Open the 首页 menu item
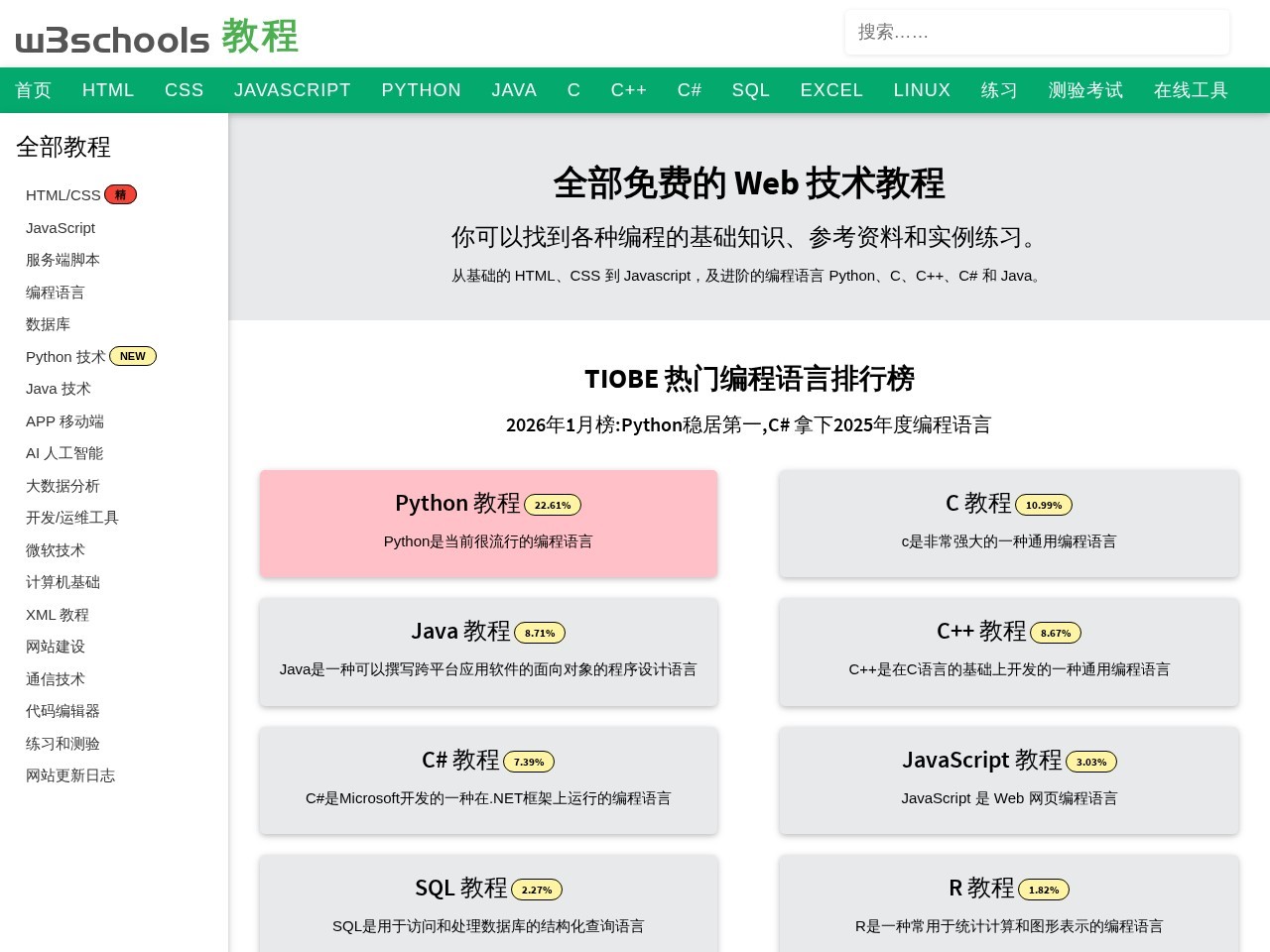Image resolution: width=1270 pixels, height=952 pixels. [33, 90]
